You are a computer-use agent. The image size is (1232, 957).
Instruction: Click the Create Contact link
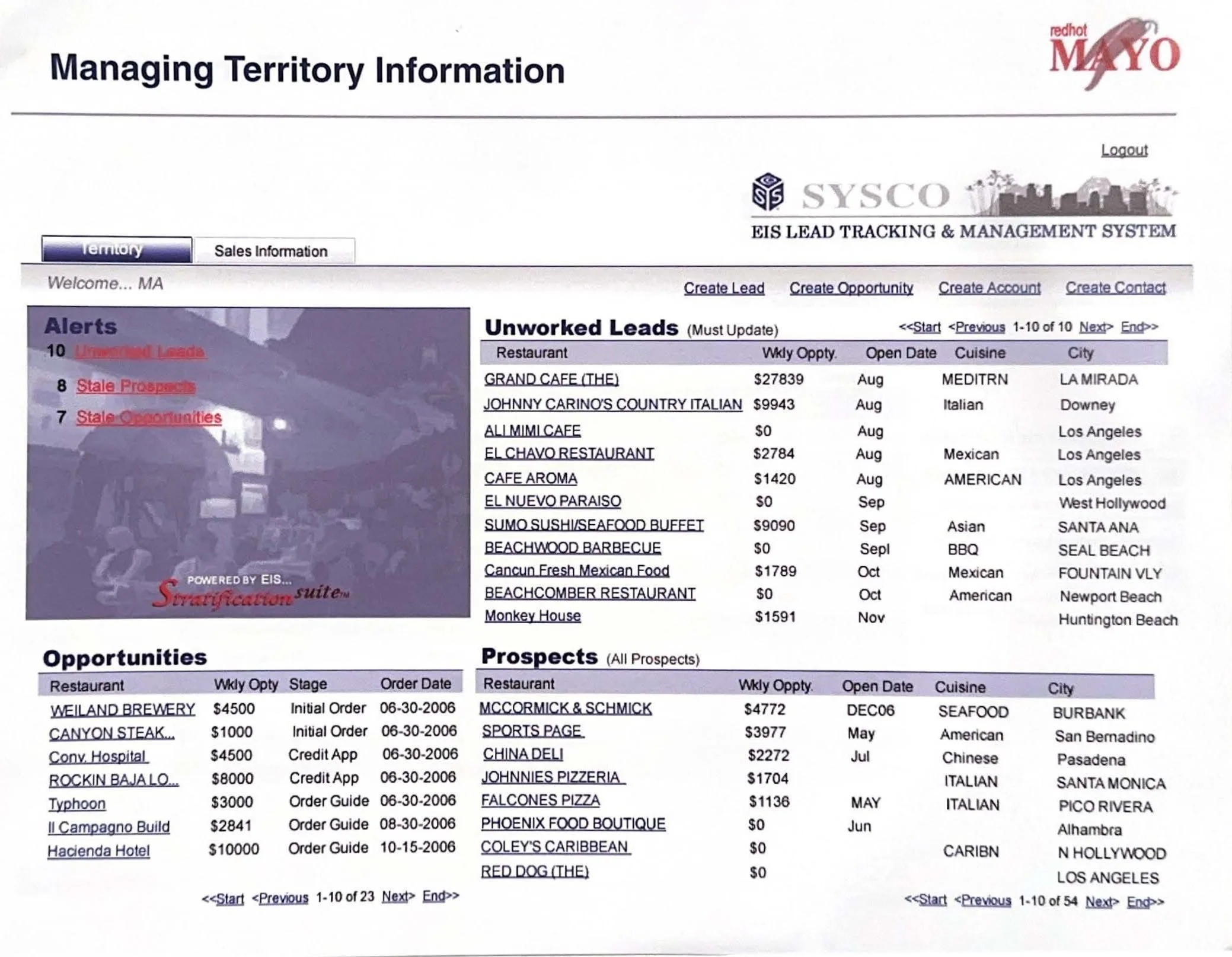[1115, 288]
